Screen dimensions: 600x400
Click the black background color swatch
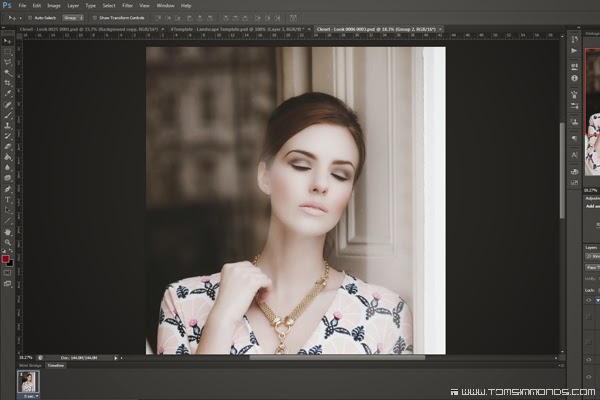pos(10,263)
